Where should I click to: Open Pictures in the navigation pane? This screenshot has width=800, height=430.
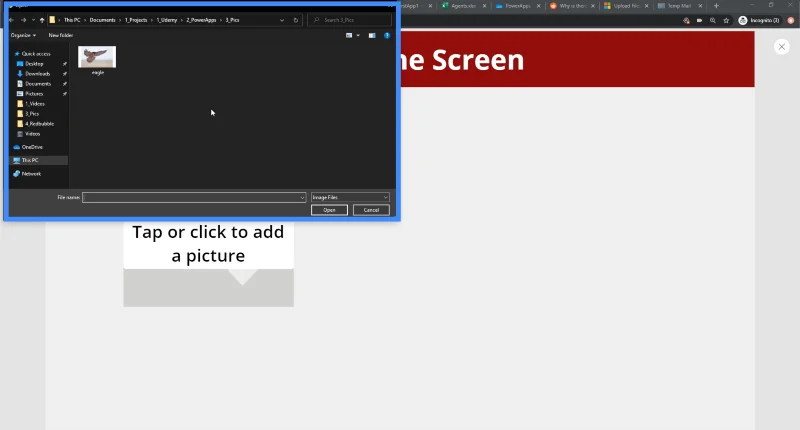[34, 94]
